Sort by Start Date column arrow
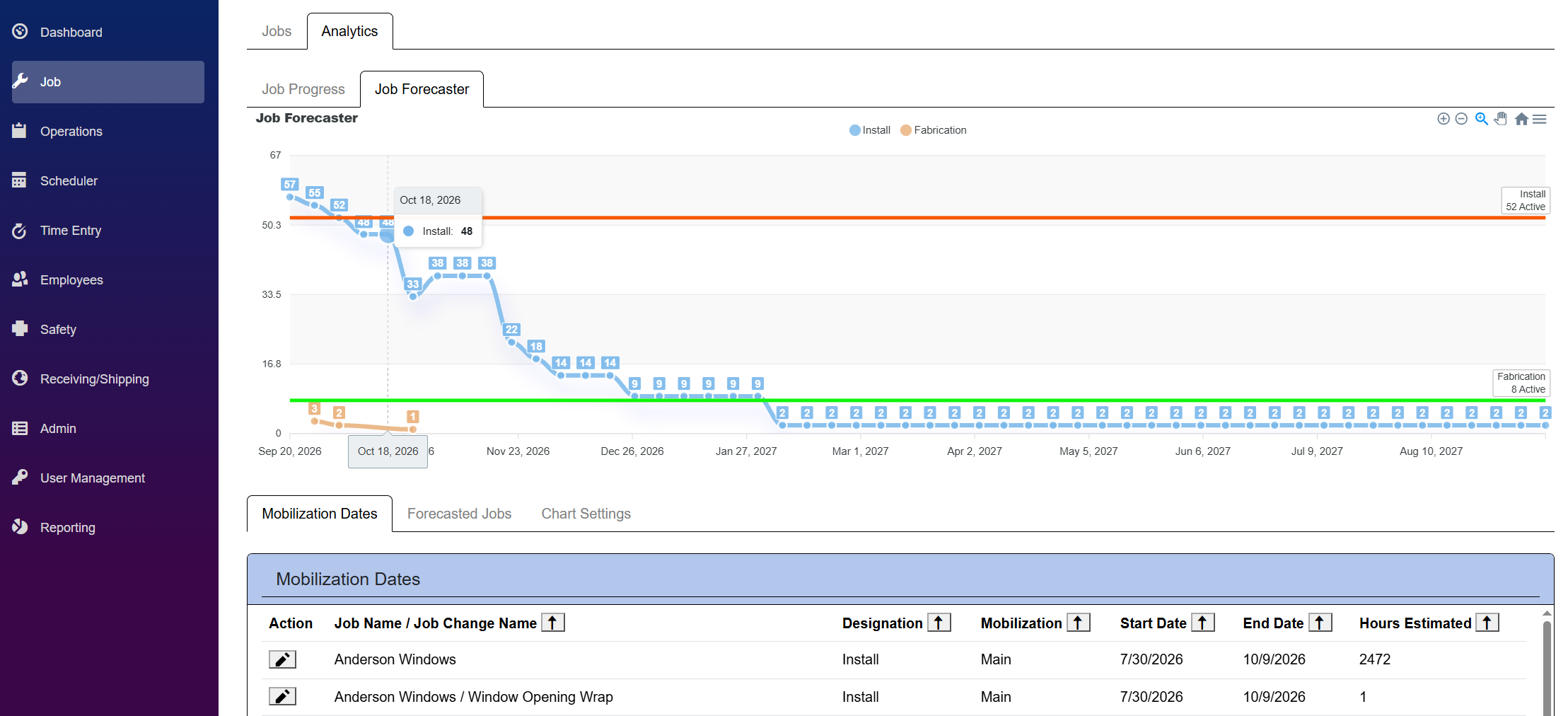 [x=1203, y=623]
